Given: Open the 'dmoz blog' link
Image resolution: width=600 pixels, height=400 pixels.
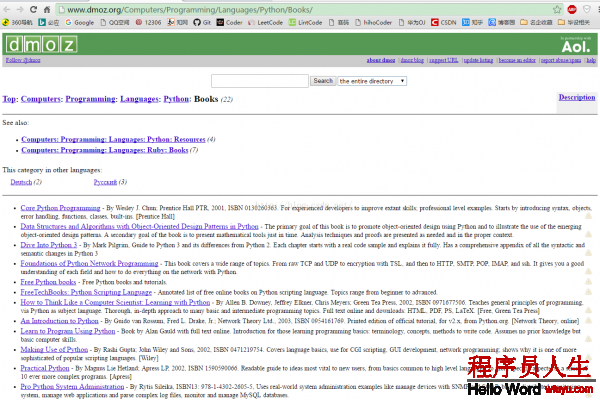Looking at the screenshot, I should [x=412, y=60].
